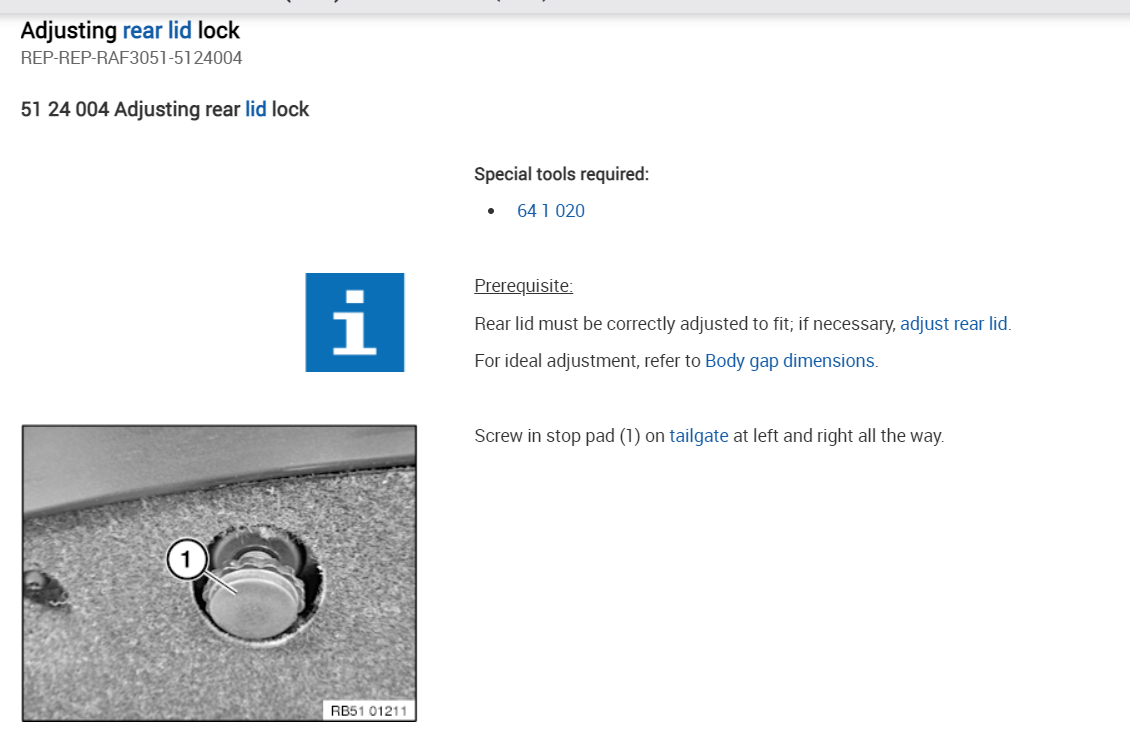Click blue "rear lid" in the page title
This screenshot has width=1130, height=732.
point(156,31)
